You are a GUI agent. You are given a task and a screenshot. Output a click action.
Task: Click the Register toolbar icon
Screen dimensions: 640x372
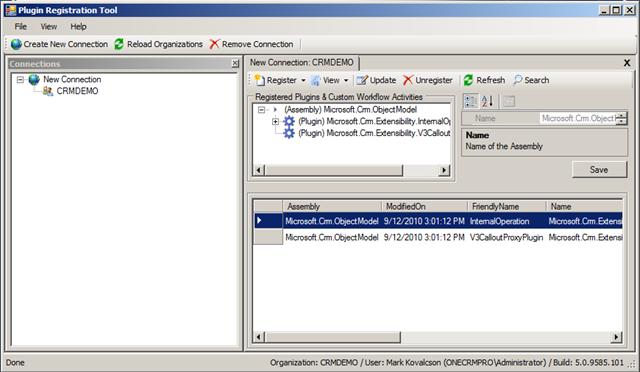pyautogui.click(x=260, y=80)
